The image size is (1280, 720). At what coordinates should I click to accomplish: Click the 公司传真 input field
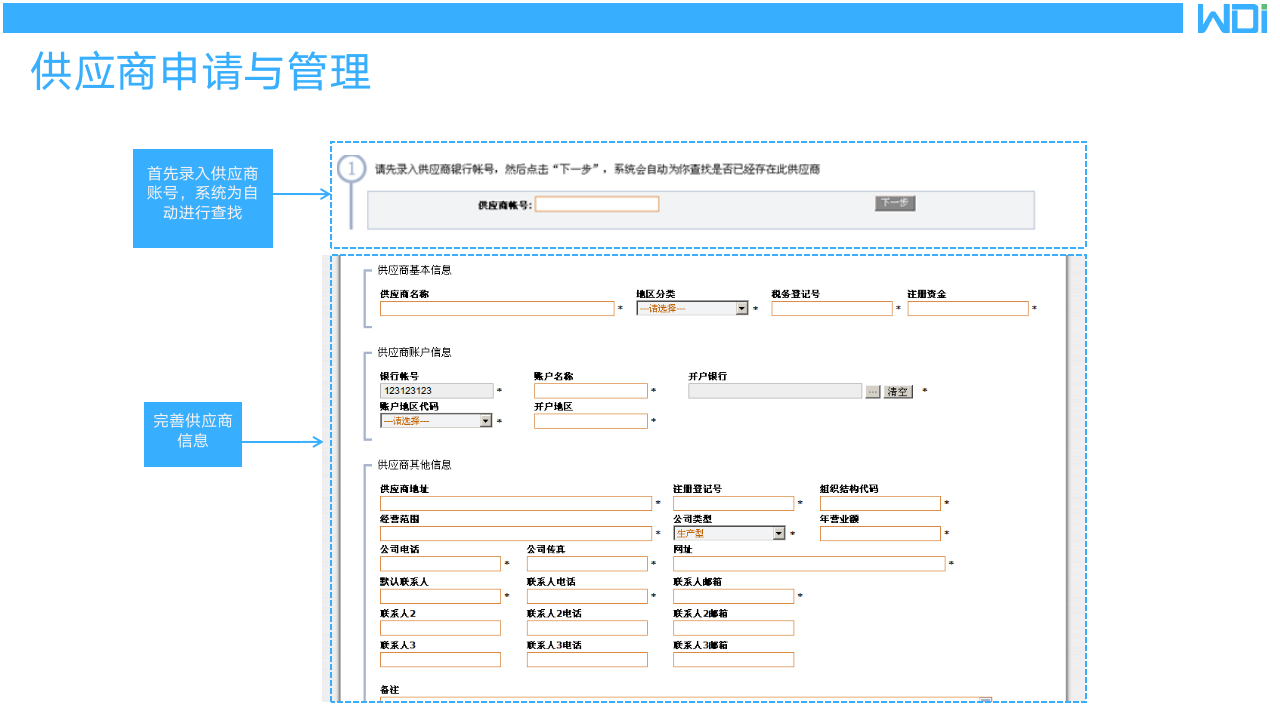tap(587, 563)
